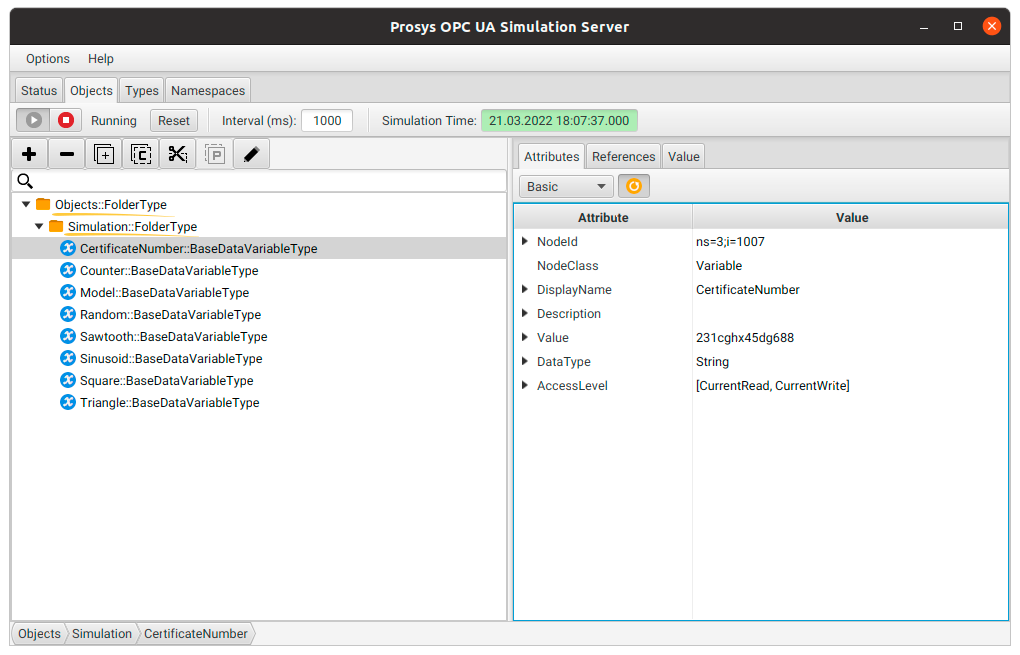Image resolution: width=1020 pixels, height=655 pixels.
Task: Switch to the References tab
Action: (623, 156)
